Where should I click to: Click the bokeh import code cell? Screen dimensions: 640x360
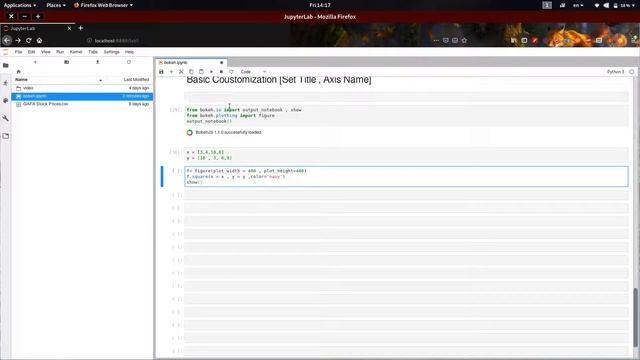(406, 116)
